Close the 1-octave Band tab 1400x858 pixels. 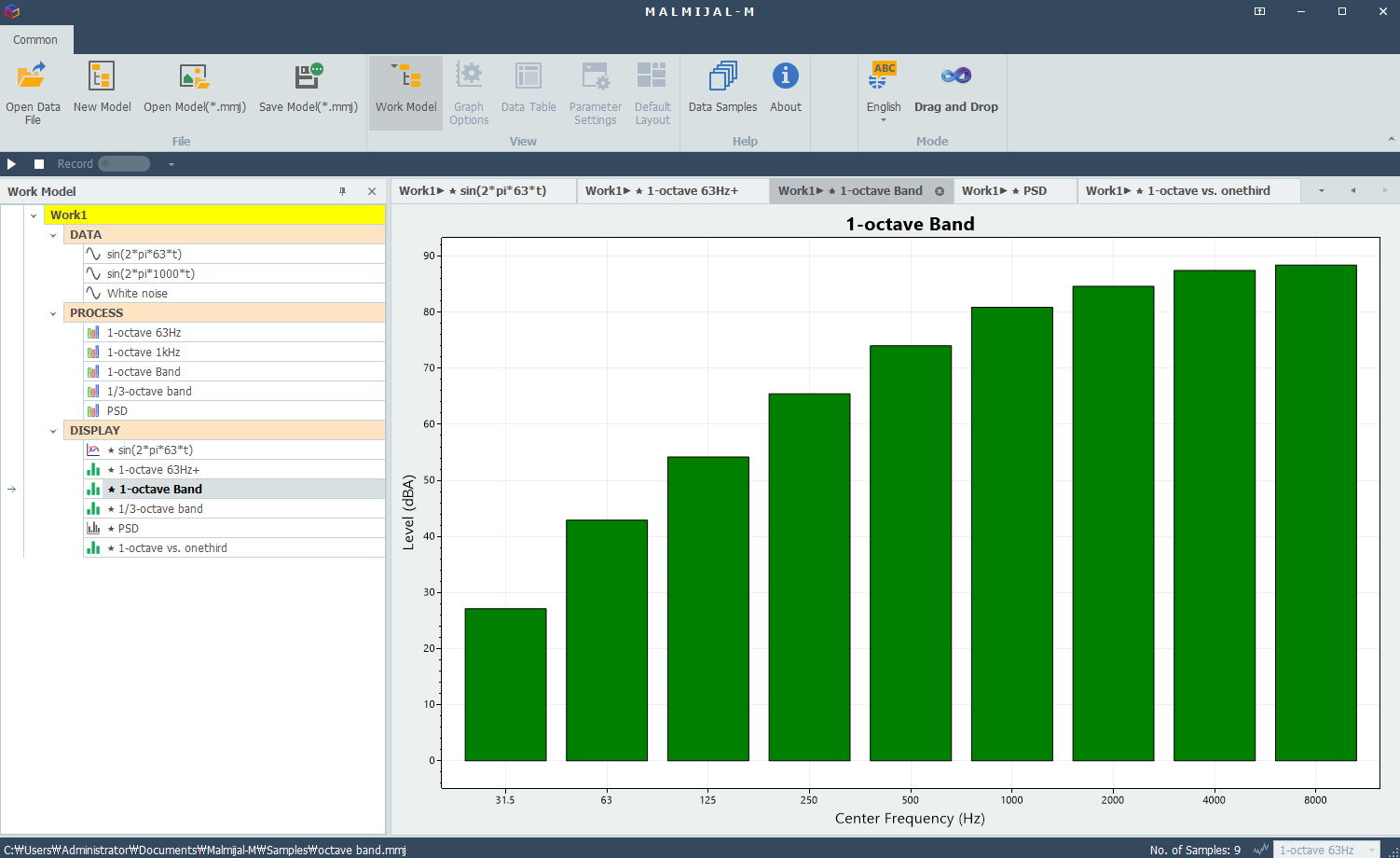940,191
